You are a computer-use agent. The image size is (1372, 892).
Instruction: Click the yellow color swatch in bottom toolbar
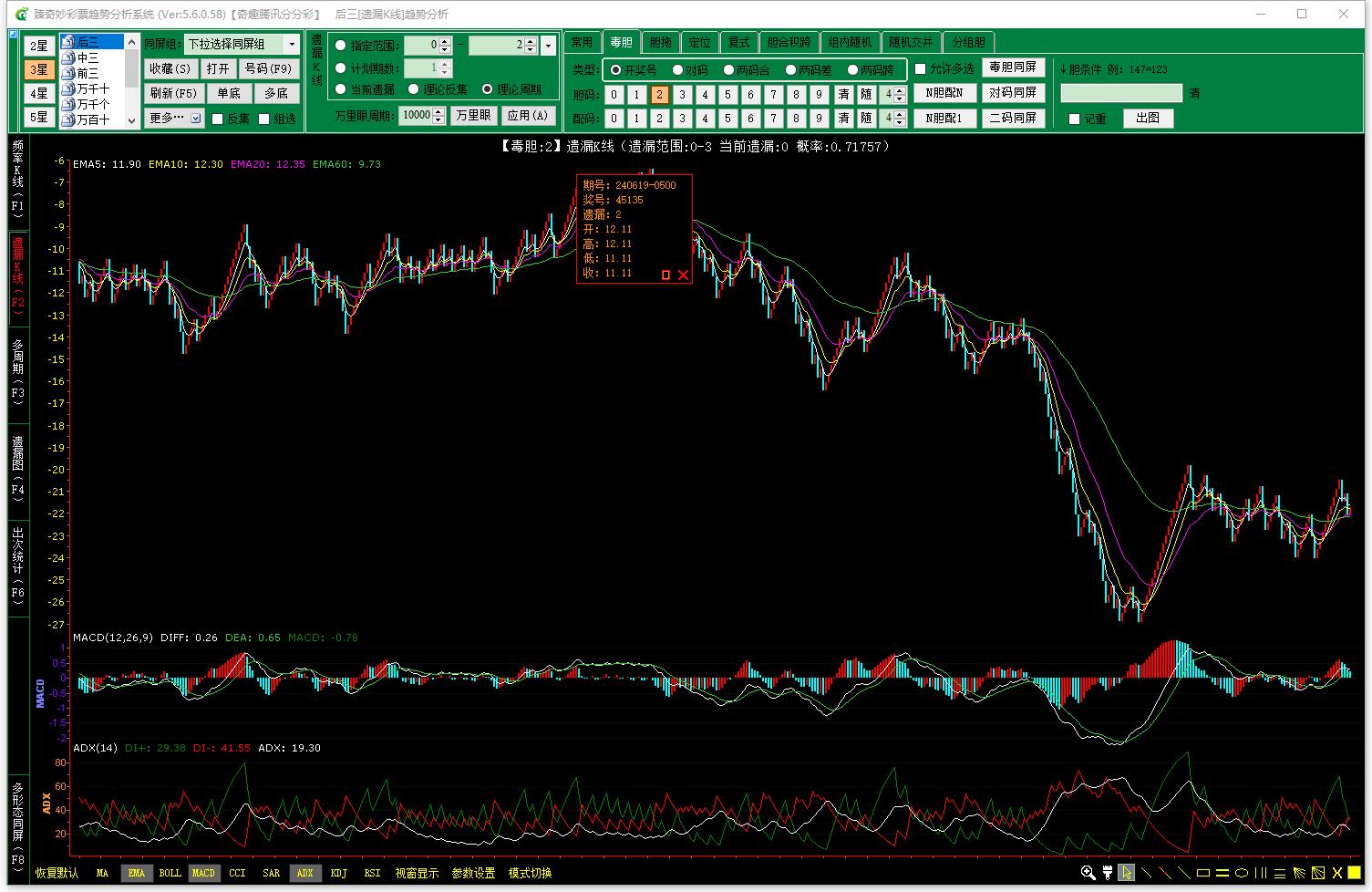(1355, 873)
